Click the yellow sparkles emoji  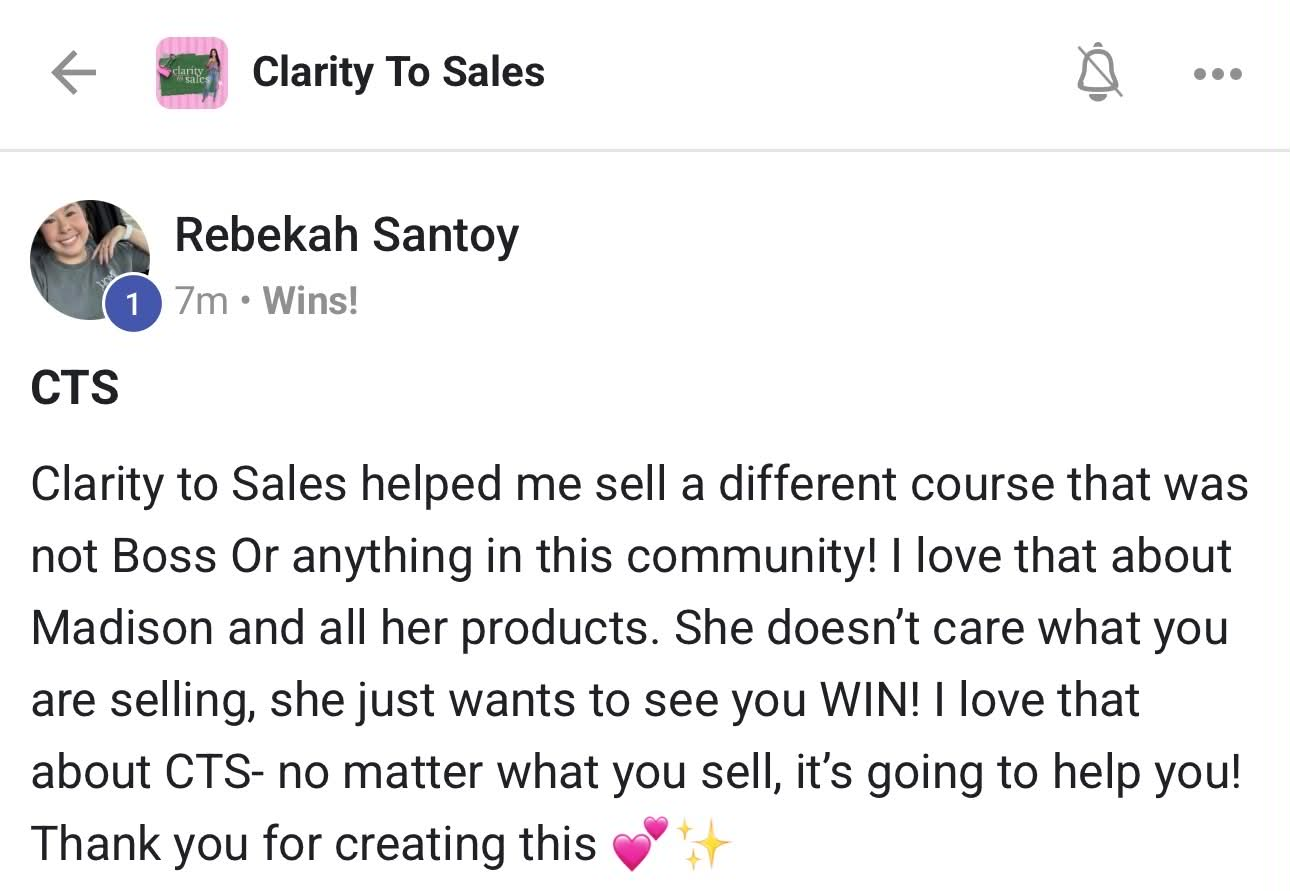[x=704, y=844]
